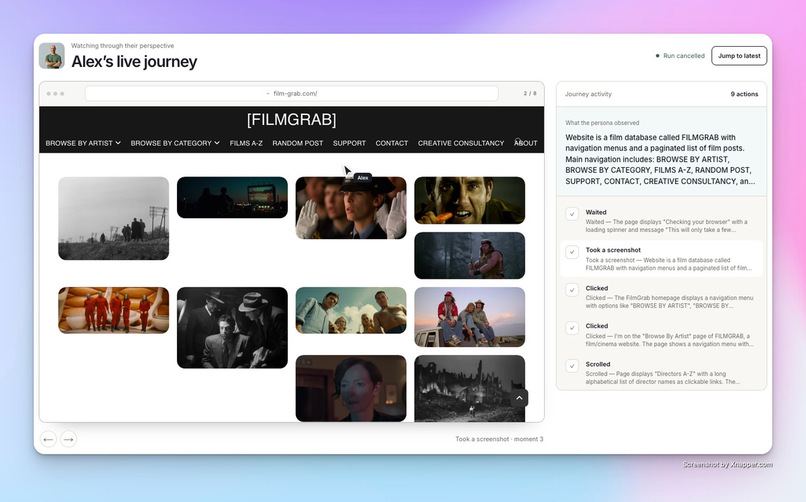This screenshot has height=502, width=806.
Task: Toggle check icon for Waited action
Action: pyautogui.click(x=572, y=214)
